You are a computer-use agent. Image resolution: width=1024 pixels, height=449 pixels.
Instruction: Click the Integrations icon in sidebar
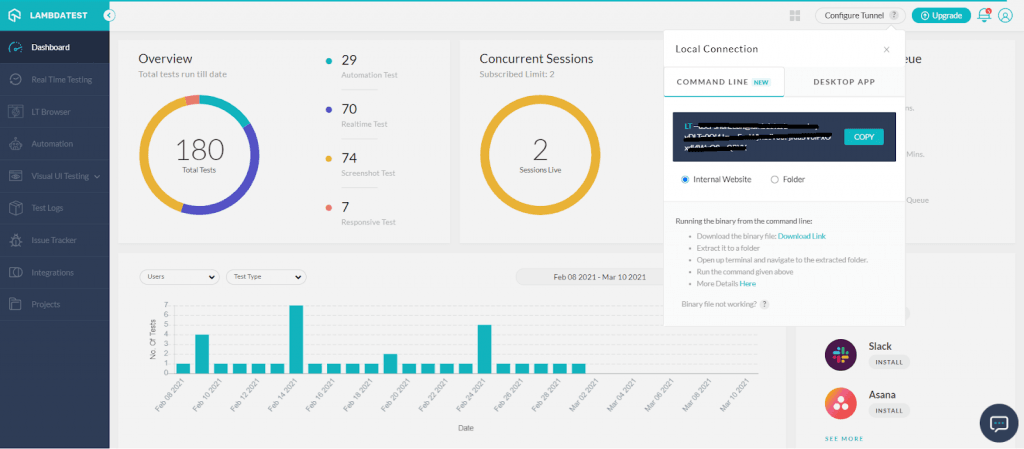[x=16, y=272]
